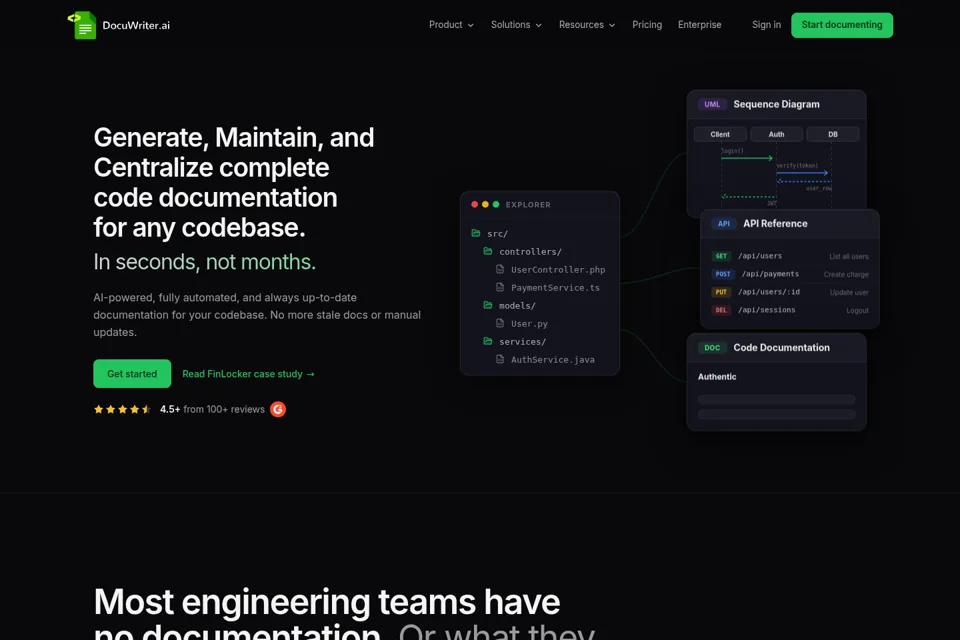Click Sign in
Image resolution: width=960 pixels, height=640 pixels.
point(766,24)
